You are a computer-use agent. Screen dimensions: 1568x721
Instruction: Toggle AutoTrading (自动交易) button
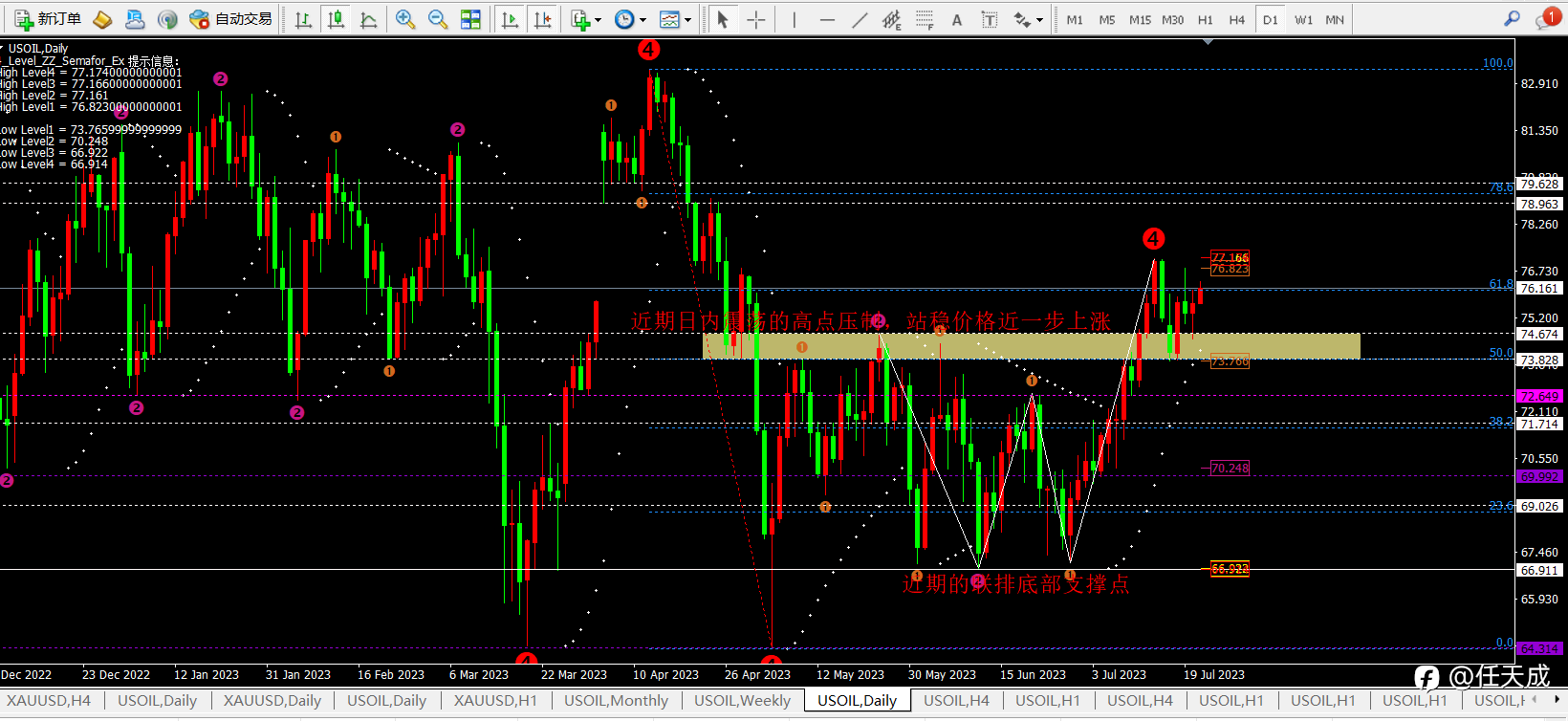pos(230,19)
